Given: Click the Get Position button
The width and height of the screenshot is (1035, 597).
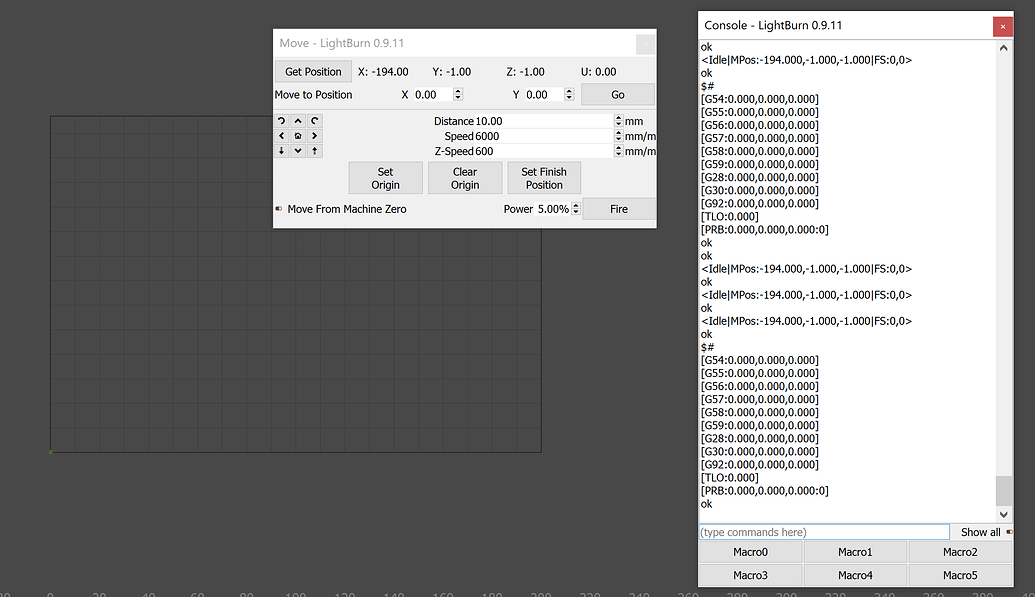Looking at the screenshot, I should 313,72.
